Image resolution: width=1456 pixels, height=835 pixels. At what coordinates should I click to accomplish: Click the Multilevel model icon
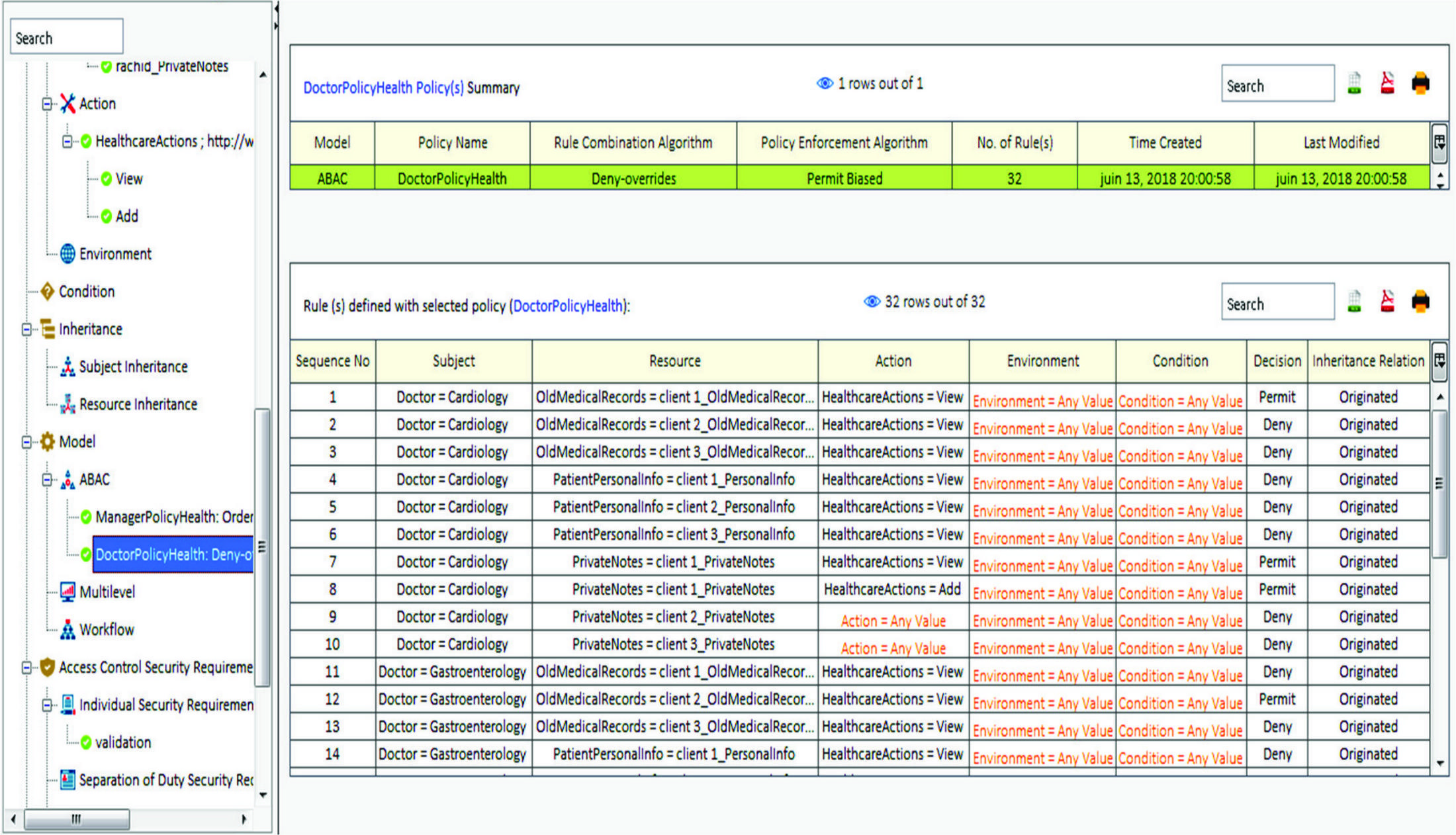click(x=68, y=592)
